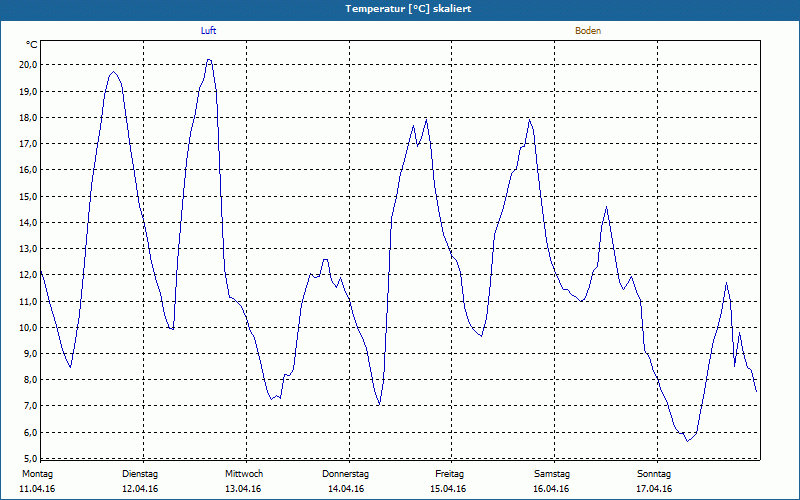Click the brown 'Boden' legend label
The image size is (800, 500).
pos(588,31)
